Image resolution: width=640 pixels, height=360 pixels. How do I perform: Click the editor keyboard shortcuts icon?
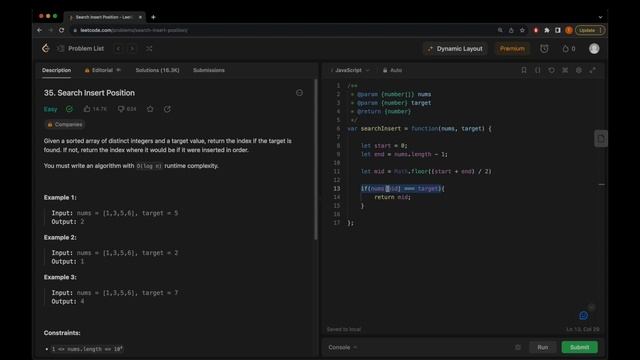pyautogui.click(x=565, y=70)
